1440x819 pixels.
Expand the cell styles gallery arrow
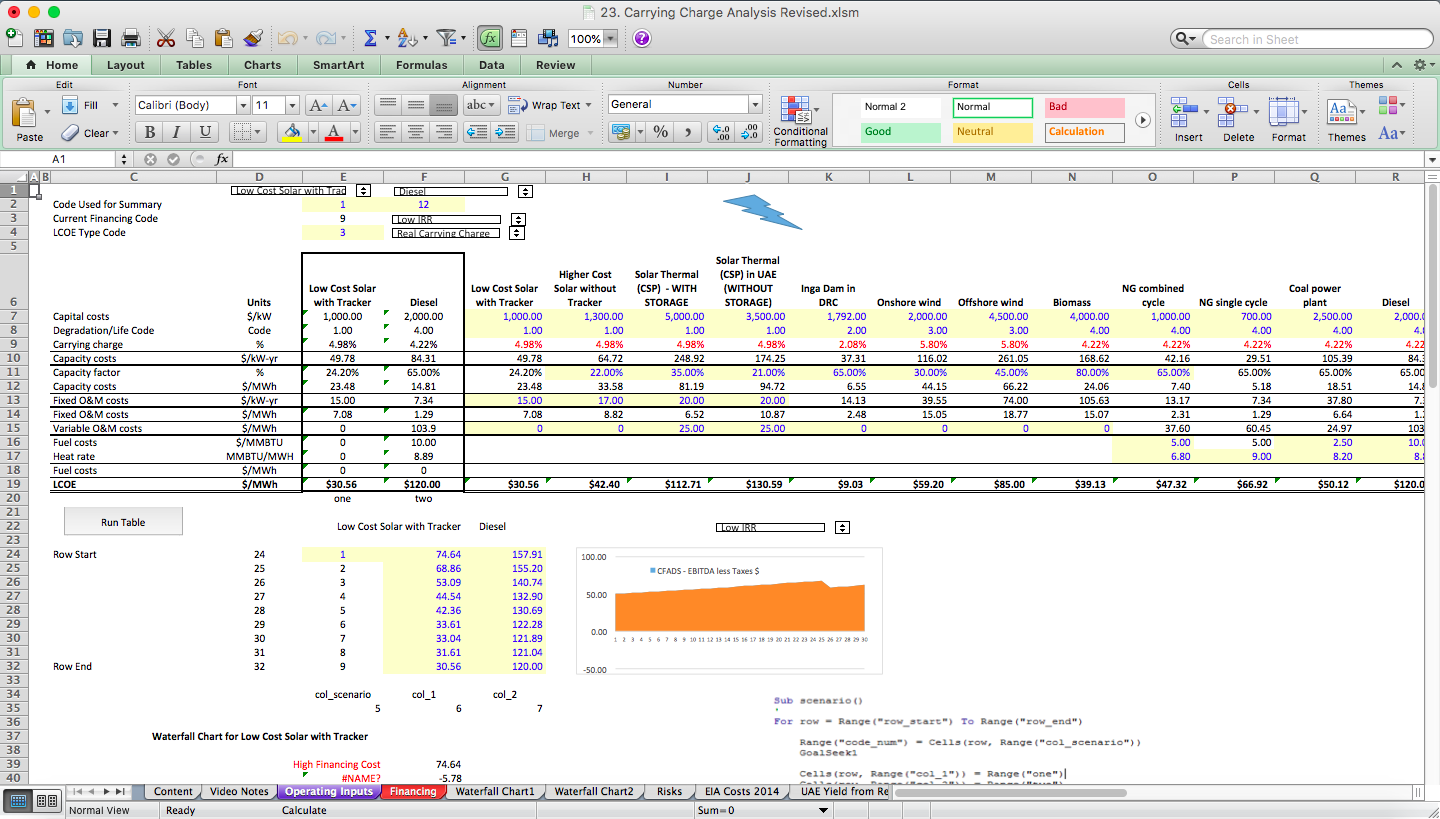point(1143,119)
